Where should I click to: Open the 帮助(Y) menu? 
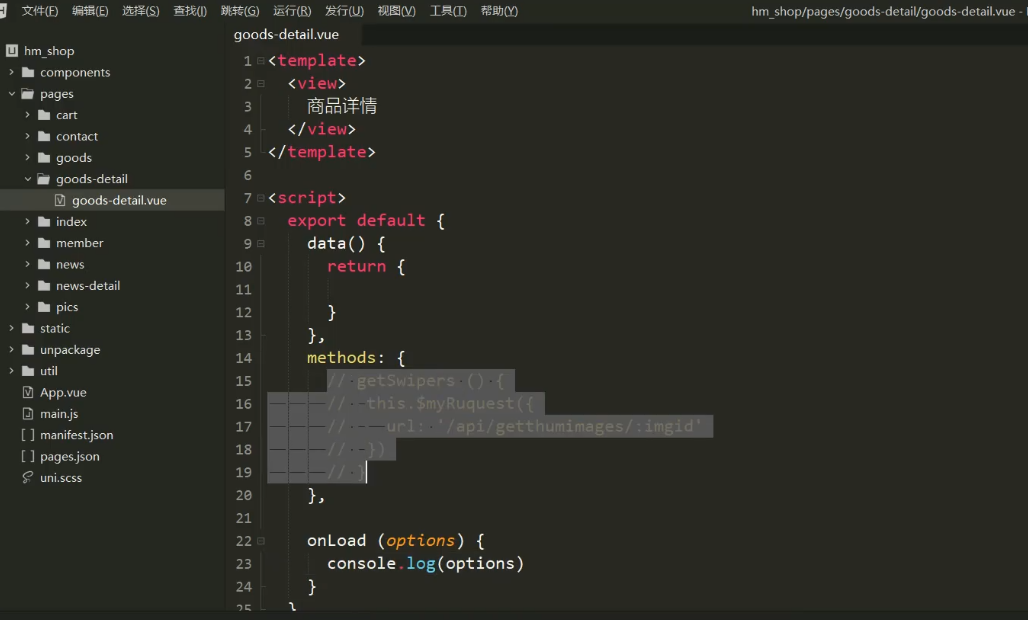tap(499, 11)
